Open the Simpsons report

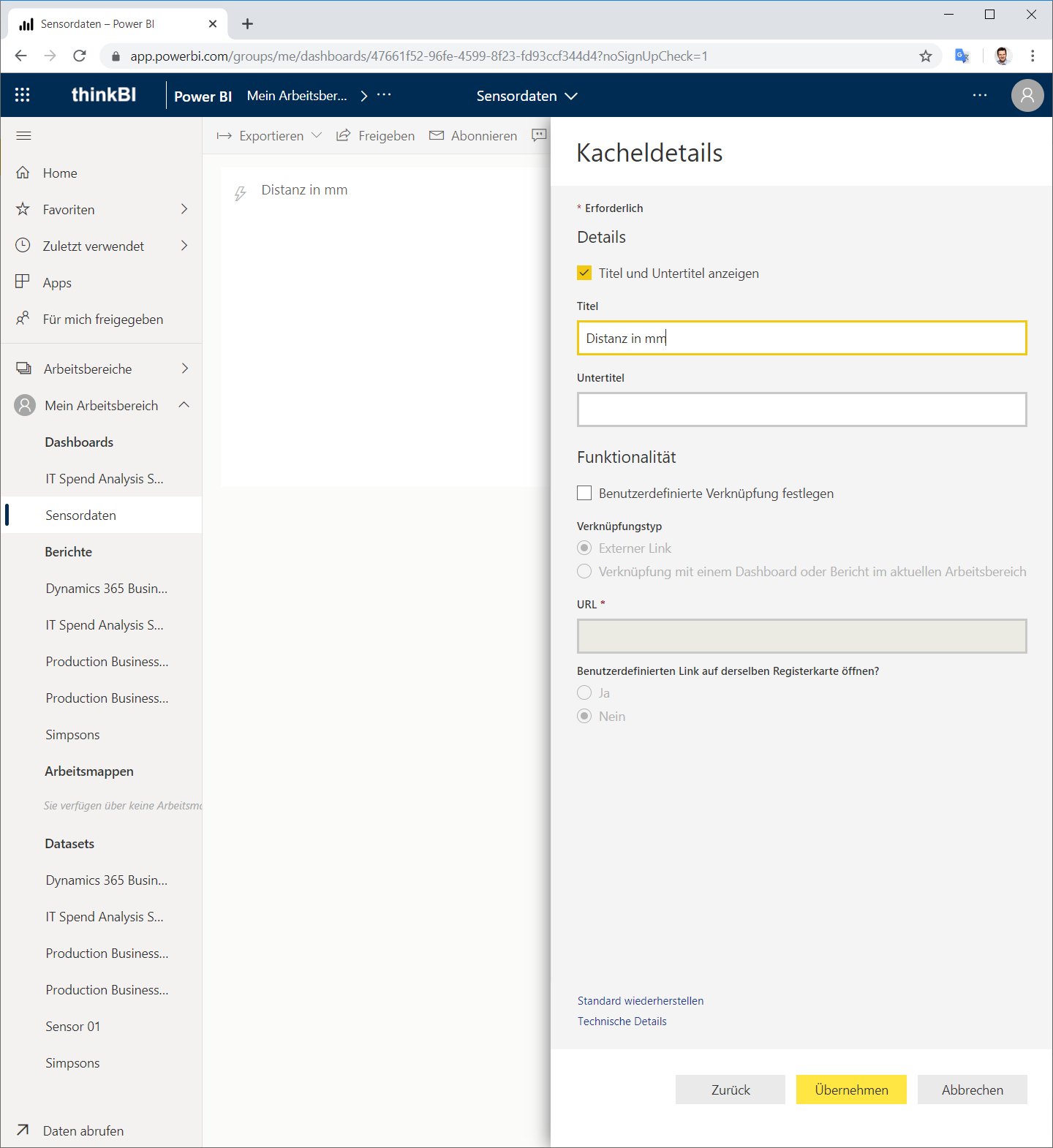coord(72,734)
